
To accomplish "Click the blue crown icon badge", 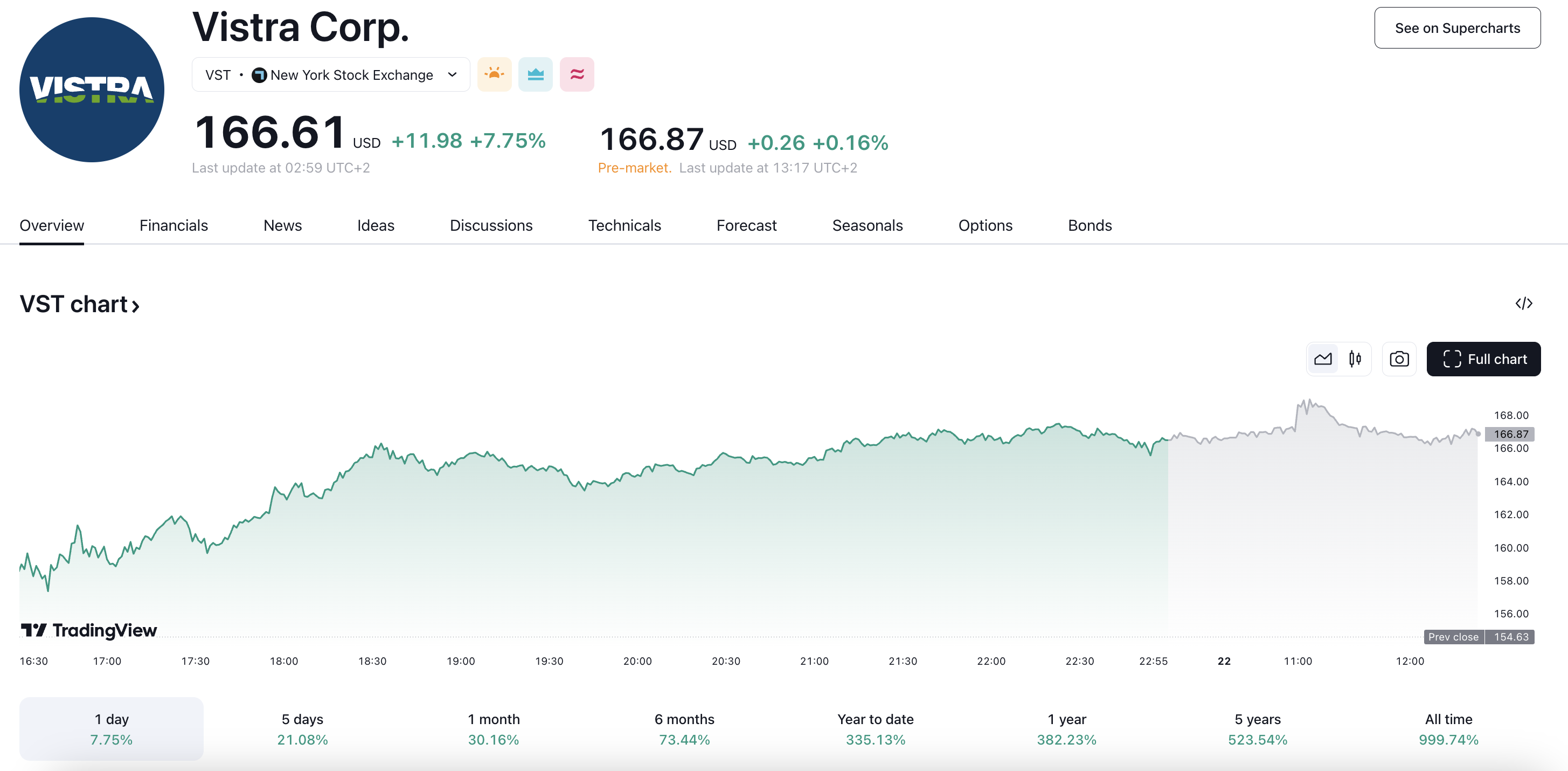I will (535, 74).
